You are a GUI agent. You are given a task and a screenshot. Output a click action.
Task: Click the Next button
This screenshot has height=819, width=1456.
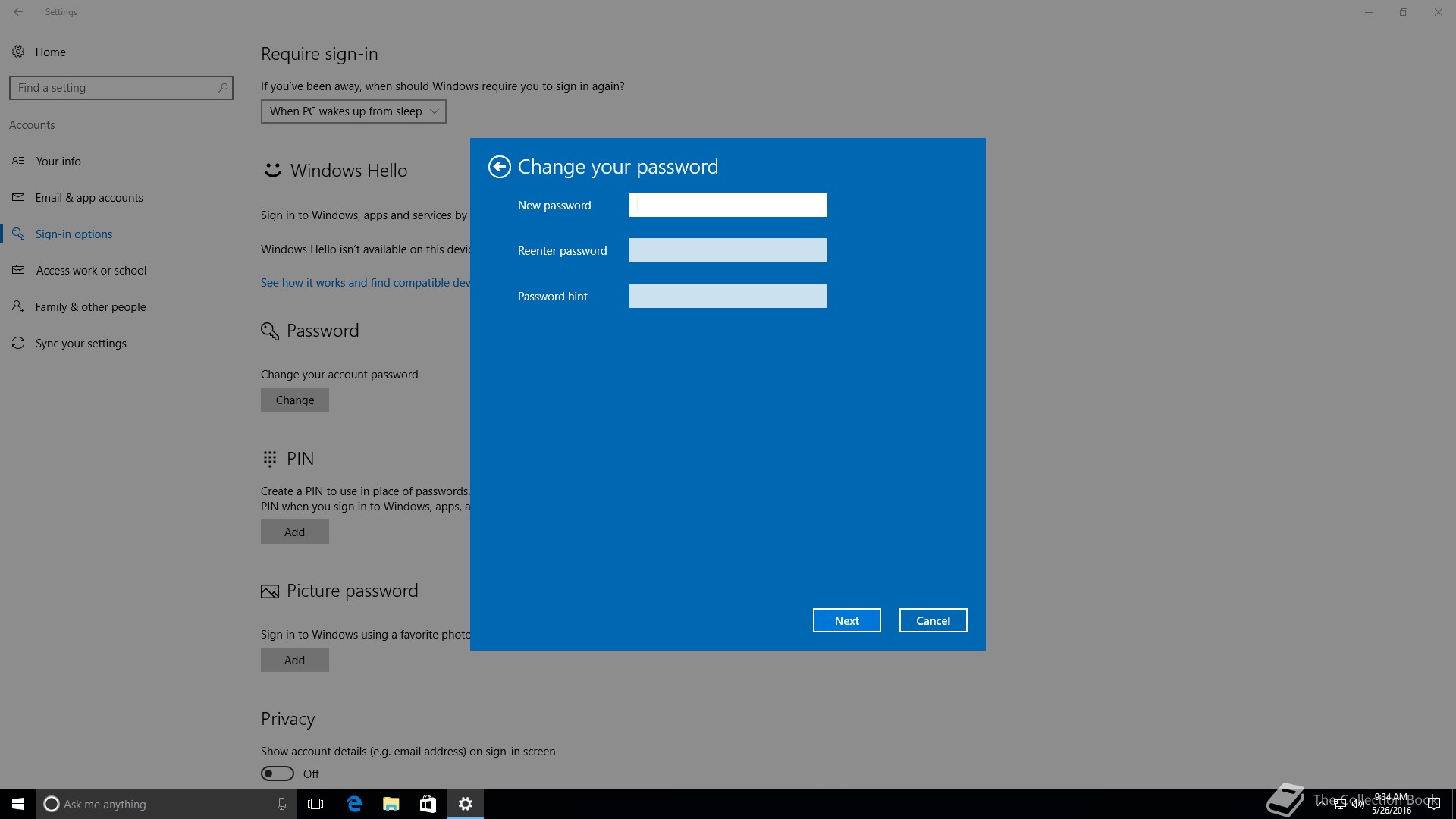coord(846,620)
